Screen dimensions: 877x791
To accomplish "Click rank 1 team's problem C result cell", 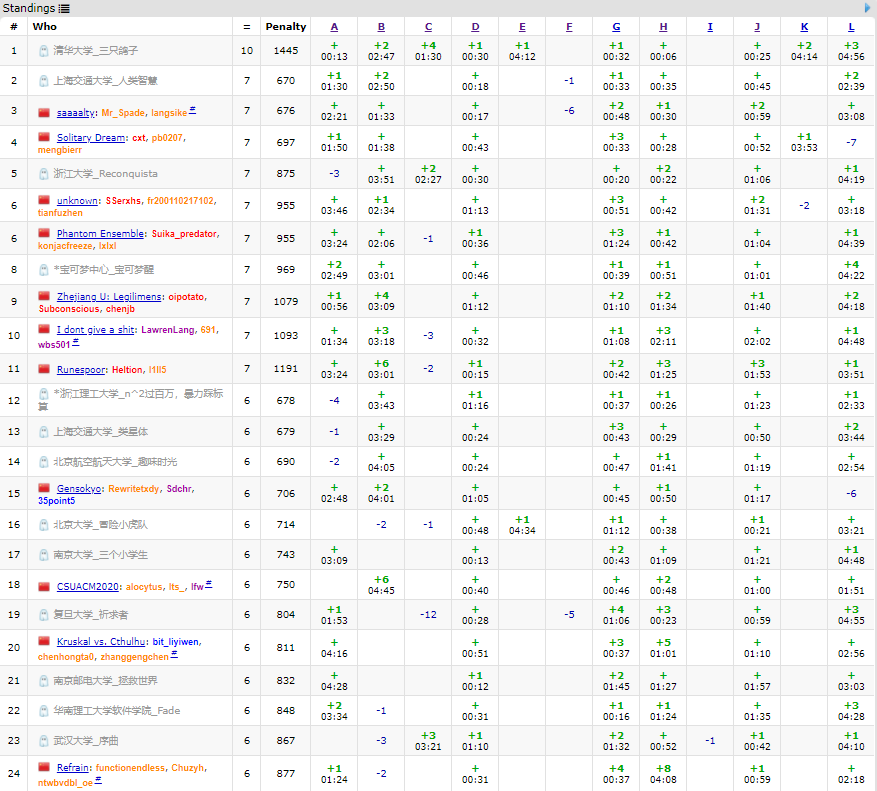I will coord(428,51).
